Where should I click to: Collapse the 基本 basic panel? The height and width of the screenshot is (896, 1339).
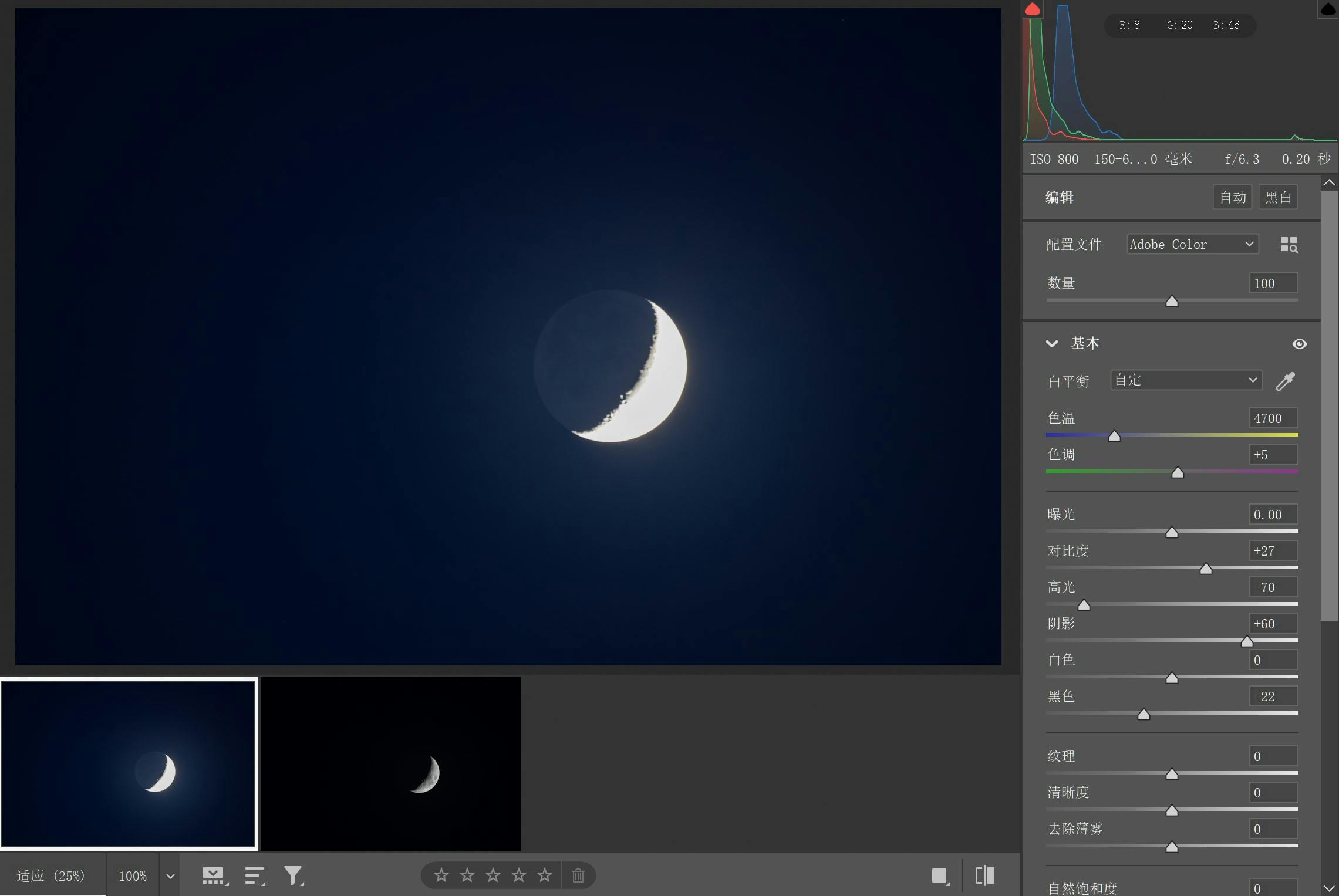pyautogui.click(x=1052, y=344)
